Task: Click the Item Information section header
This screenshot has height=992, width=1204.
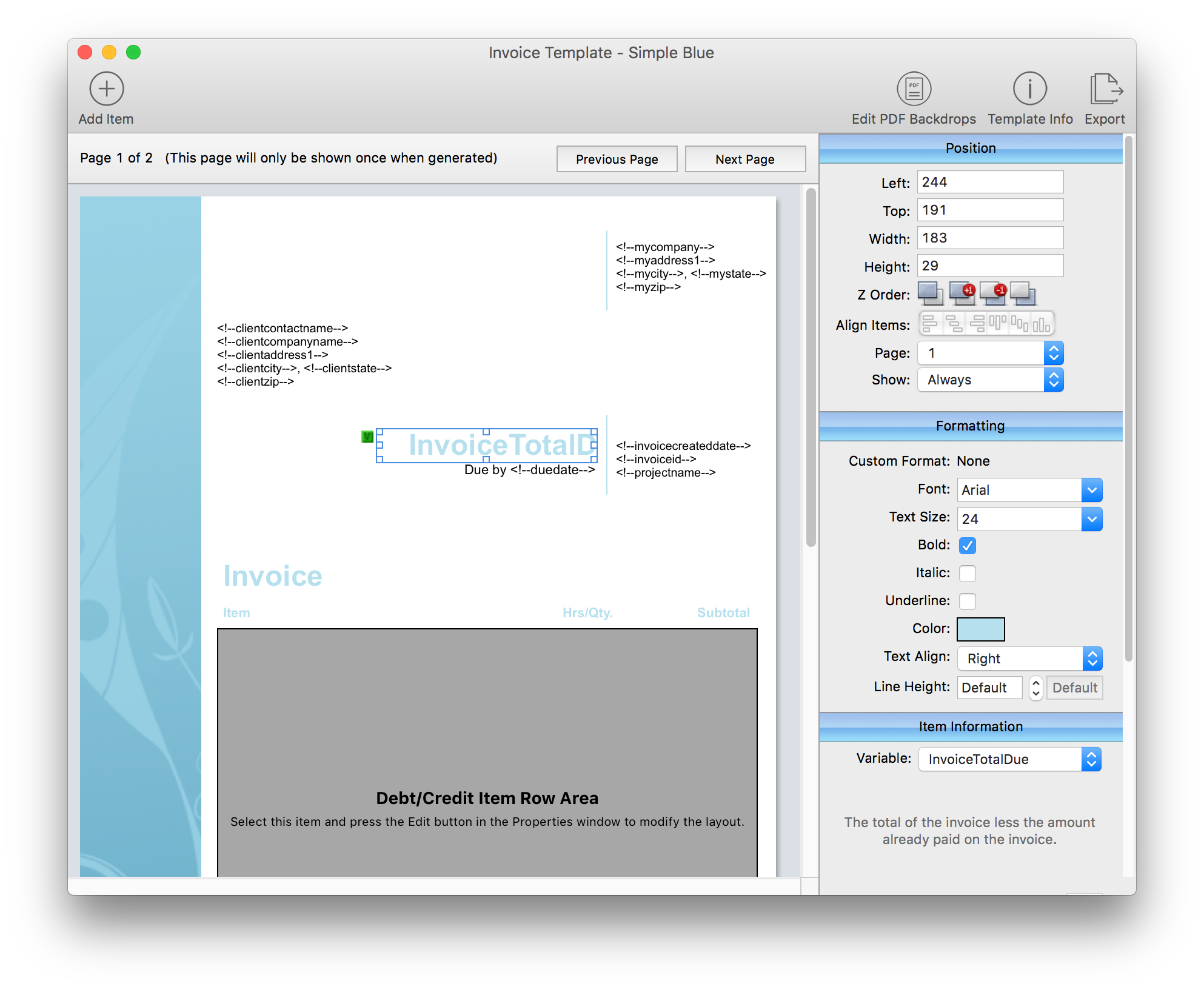Action: click(x=971, y=727)
